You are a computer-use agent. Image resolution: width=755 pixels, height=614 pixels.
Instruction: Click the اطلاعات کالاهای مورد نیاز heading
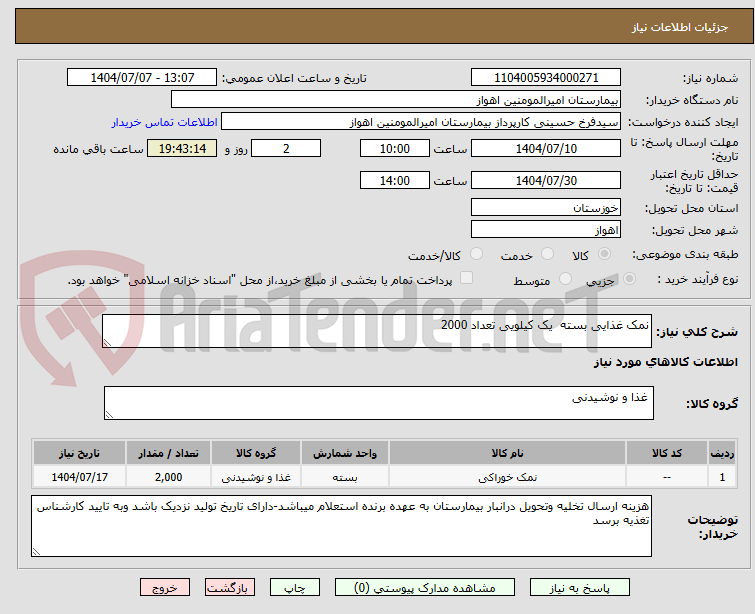click(x=665, y=362)
